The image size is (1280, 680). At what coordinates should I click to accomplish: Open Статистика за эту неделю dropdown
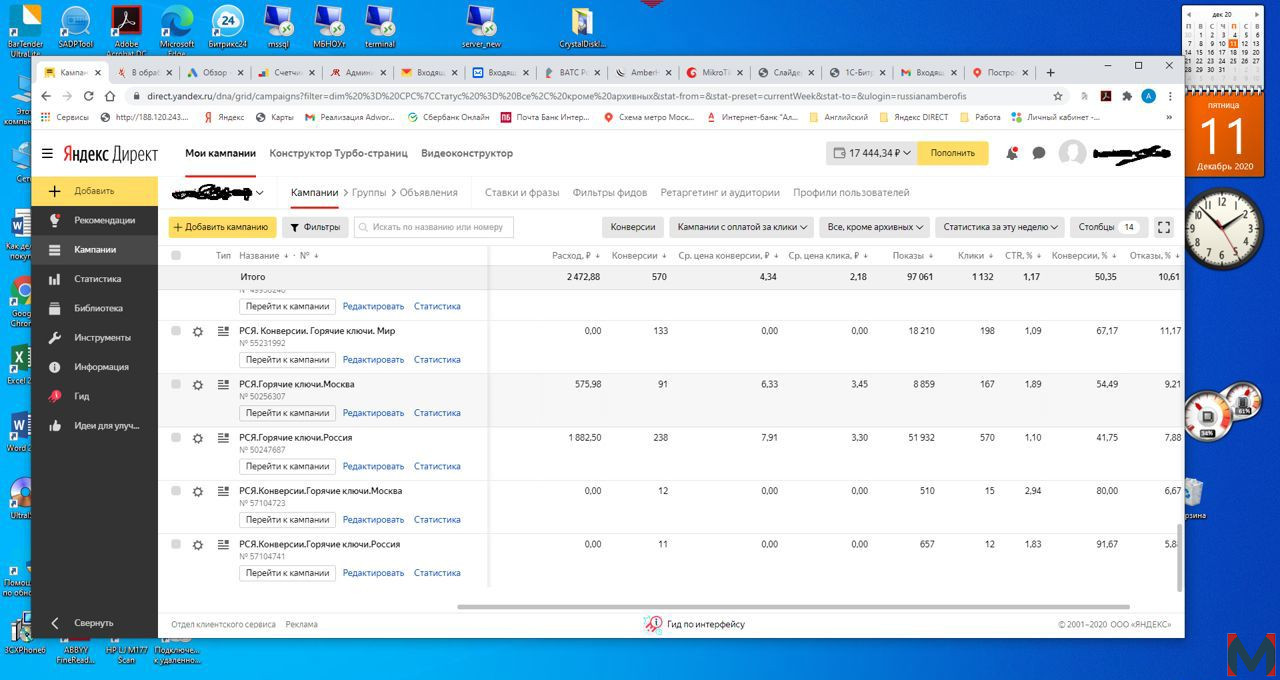tap(999, 227)
